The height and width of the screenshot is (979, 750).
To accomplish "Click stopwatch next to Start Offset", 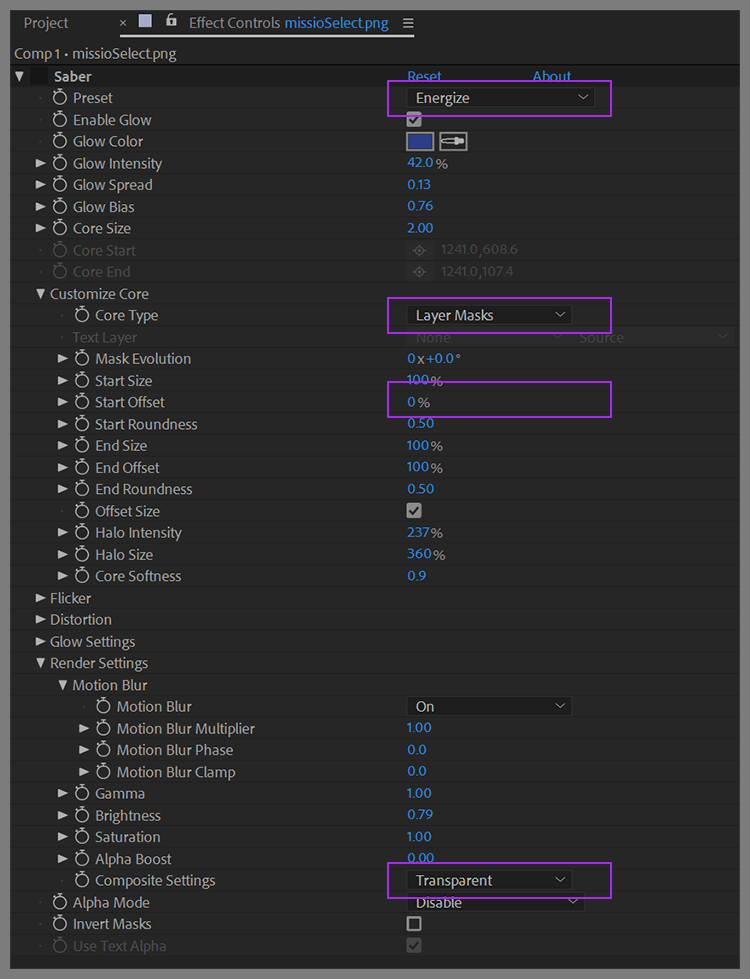I will 82,402.
